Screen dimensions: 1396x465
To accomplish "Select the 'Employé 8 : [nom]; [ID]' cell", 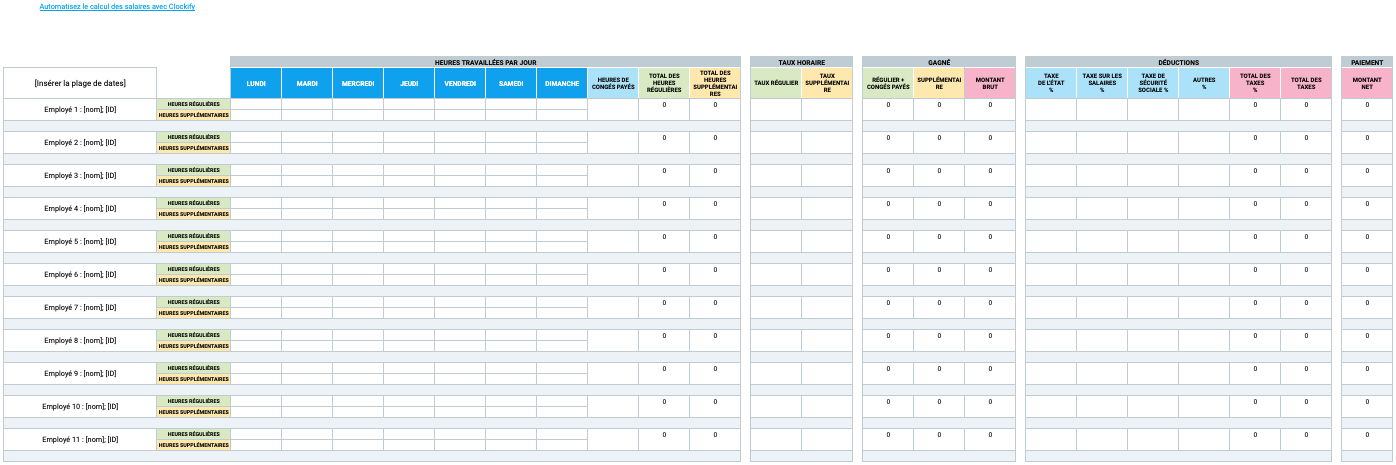I will click(80, 340).
